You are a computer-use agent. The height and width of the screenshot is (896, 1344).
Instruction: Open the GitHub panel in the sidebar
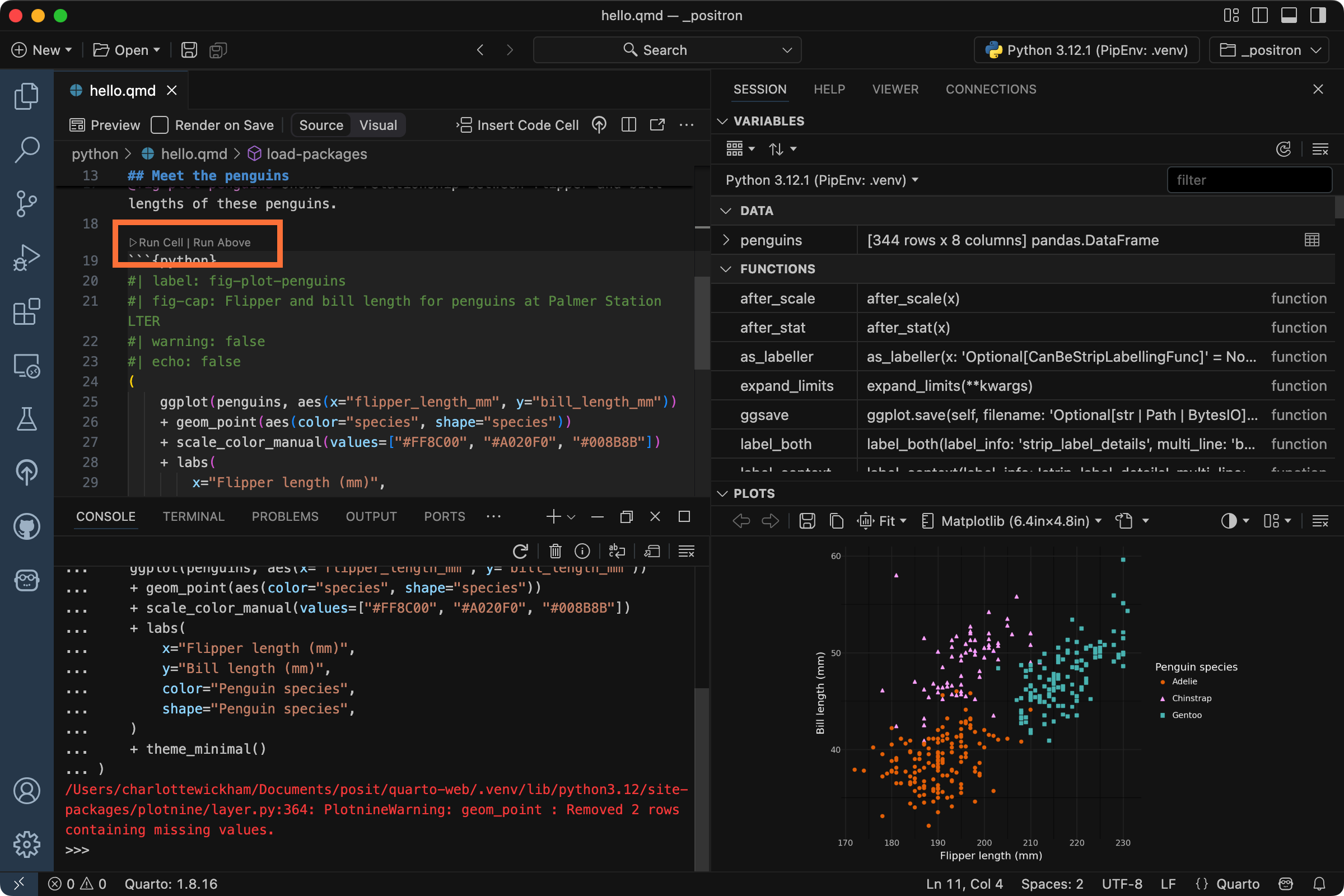click(x=26, y=527)
